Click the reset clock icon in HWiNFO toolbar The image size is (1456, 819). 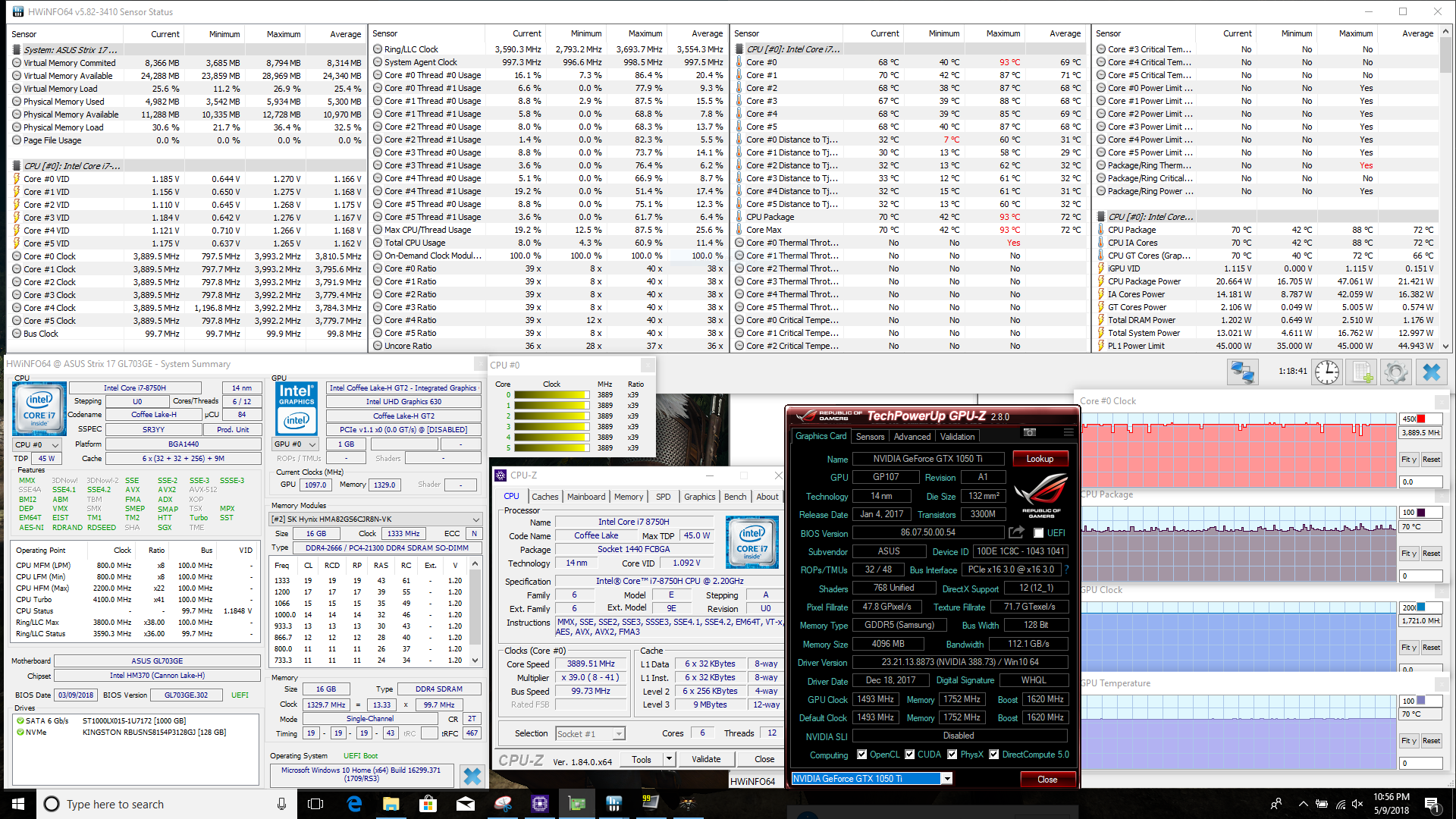point(1326,372)
